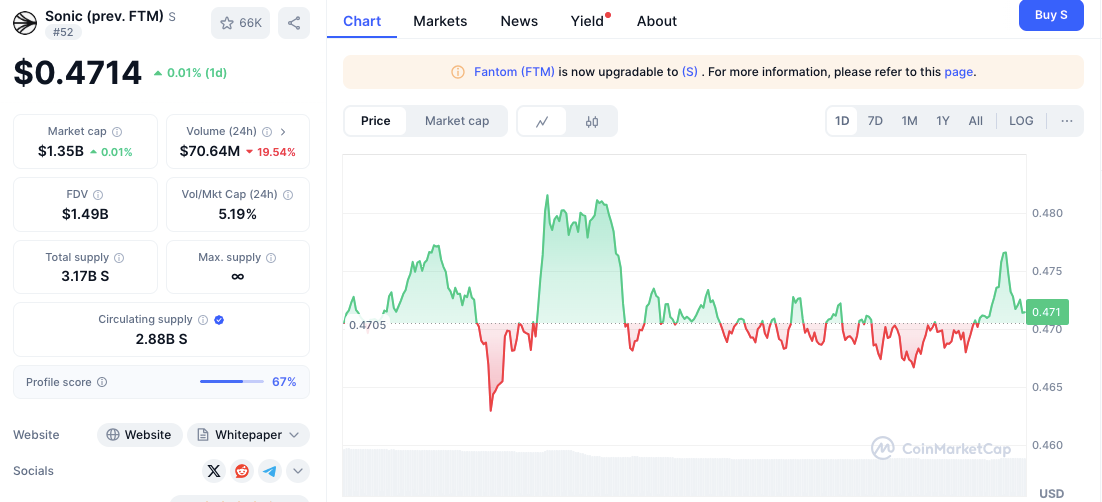Select the 7D time range
The height and width of the screenshot is (502, 1102).
tap(875, 121)
